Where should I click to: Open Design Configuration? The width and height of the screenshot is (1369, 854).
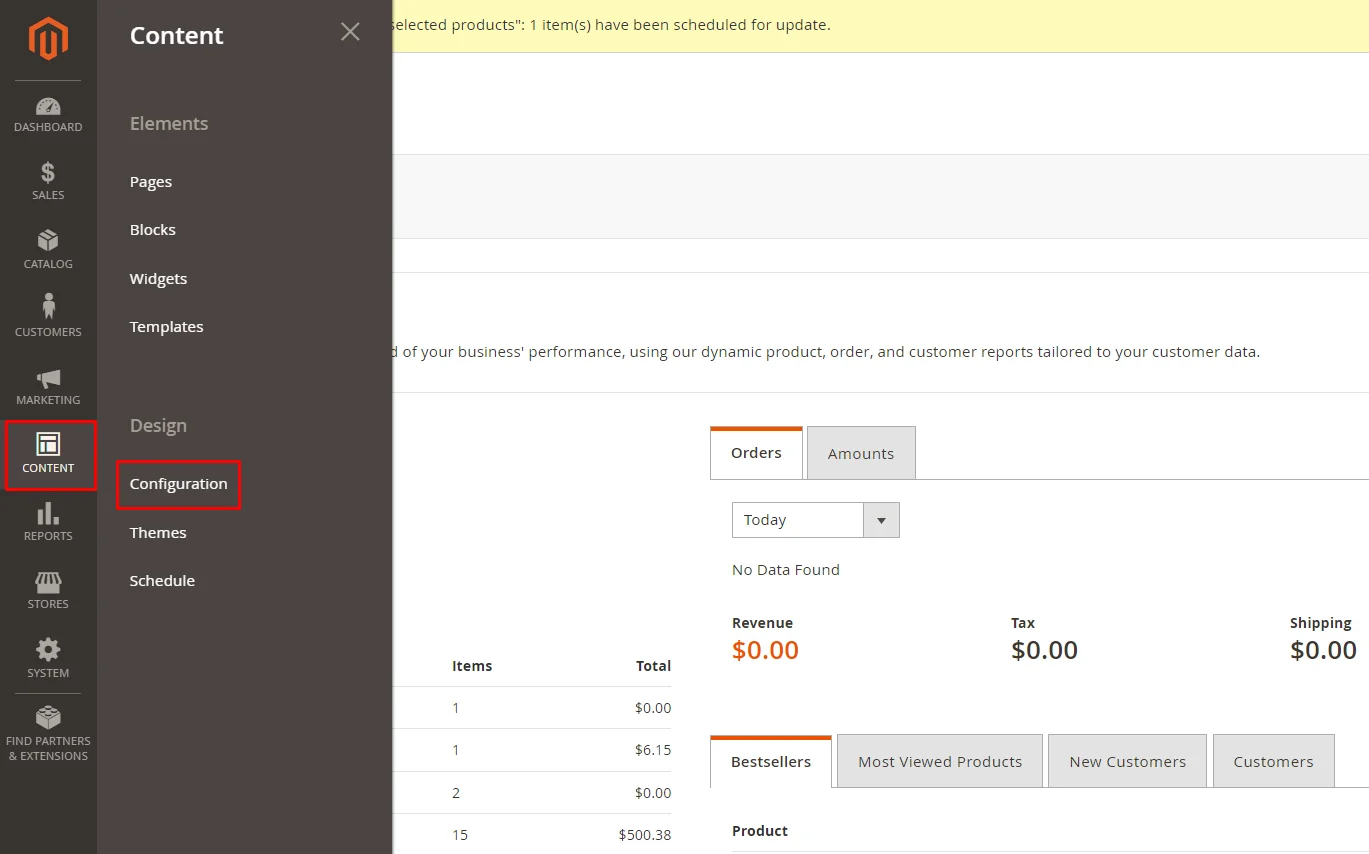click(178, 484)
